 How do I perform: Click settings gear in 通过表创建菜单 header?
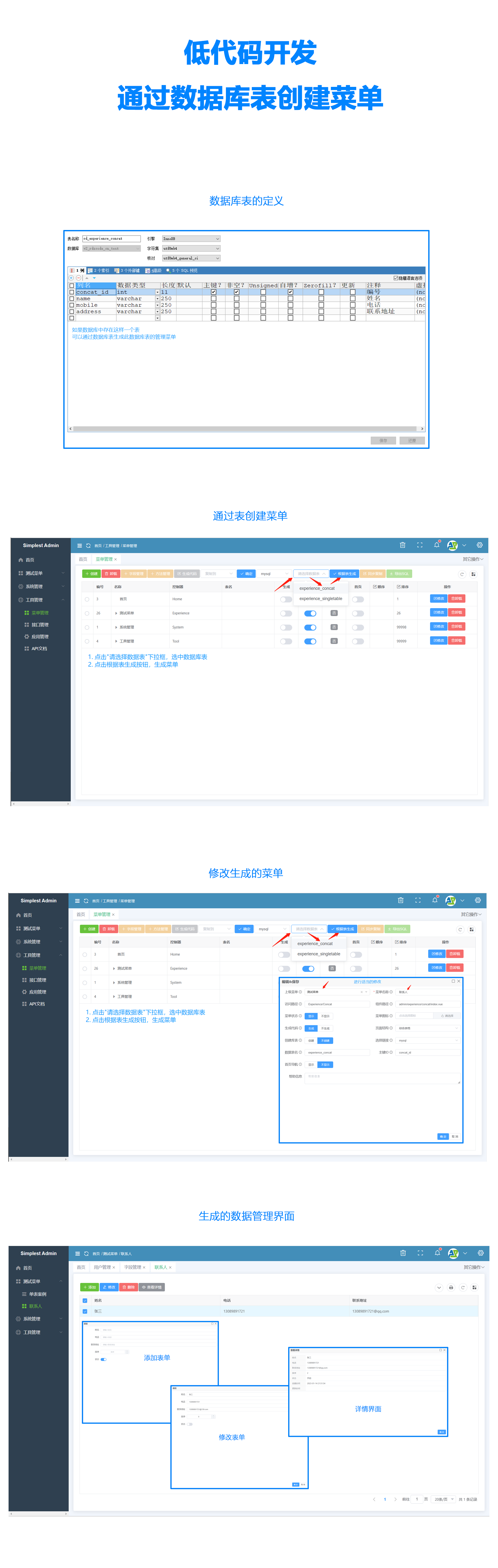point(480,545)
